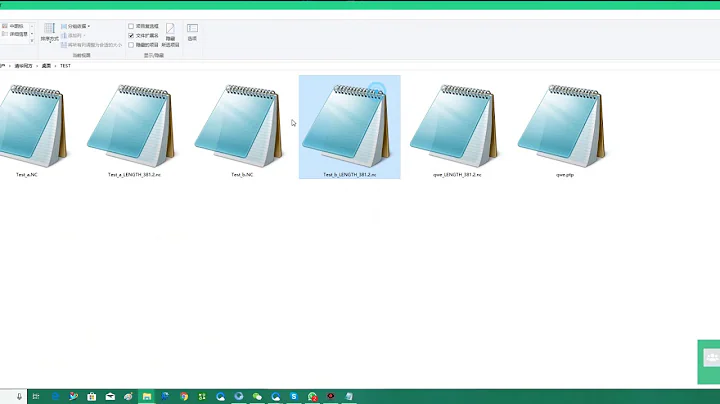Click TEST in the address path
The image size is (720, 404).
(x=65, y=66)
